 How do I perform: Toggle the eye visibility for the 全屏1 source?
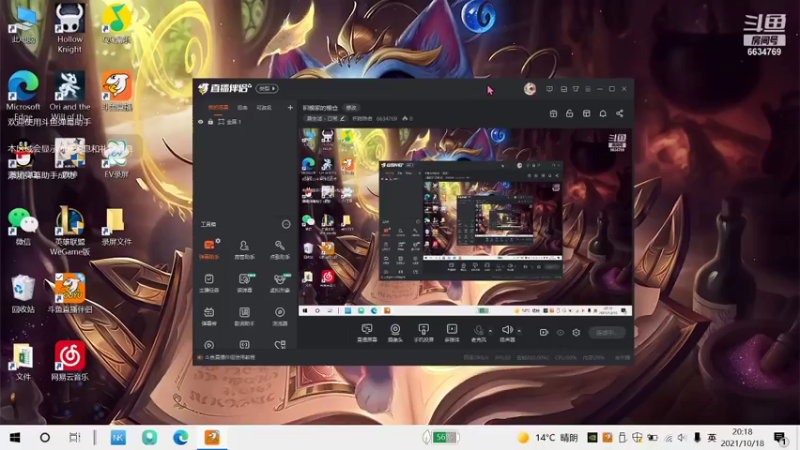tap(201, 122)
